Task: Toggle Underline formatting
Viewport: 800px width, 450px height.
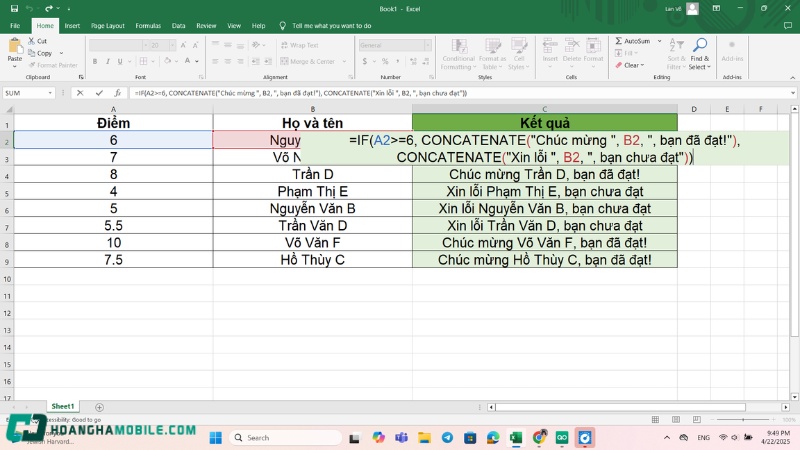Action: [120, 61]
